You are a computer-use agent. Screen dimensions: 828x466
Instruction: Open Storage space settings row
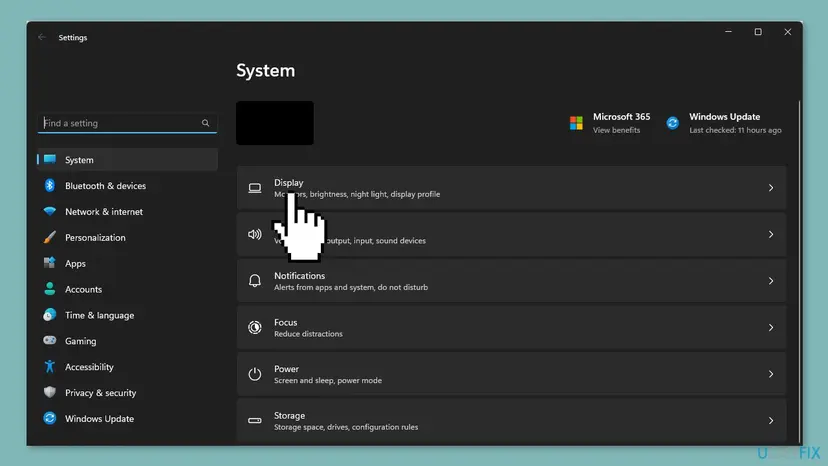point(511,421)
